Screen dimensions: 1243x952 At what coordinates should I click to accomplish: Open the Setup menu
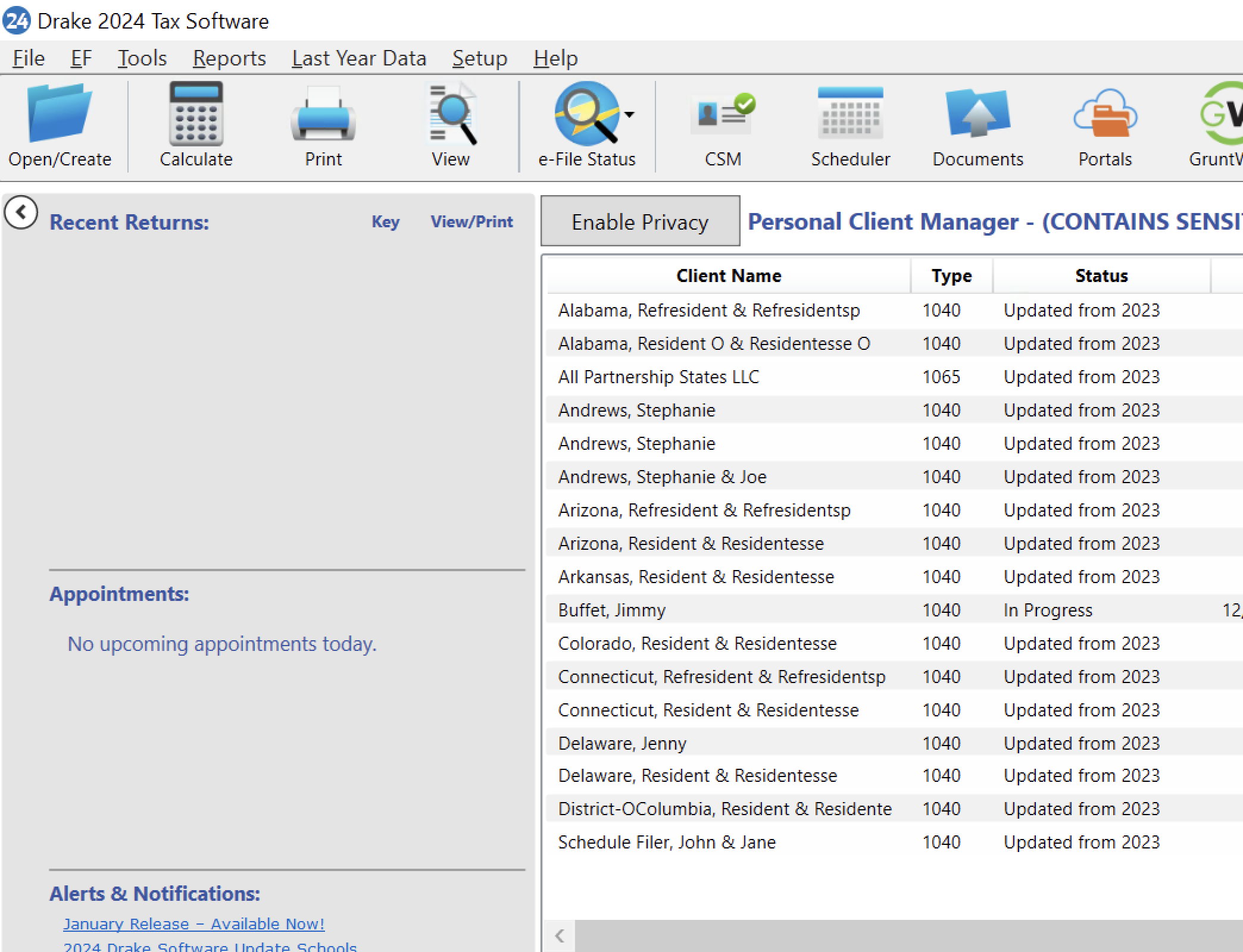pos(479,58)
